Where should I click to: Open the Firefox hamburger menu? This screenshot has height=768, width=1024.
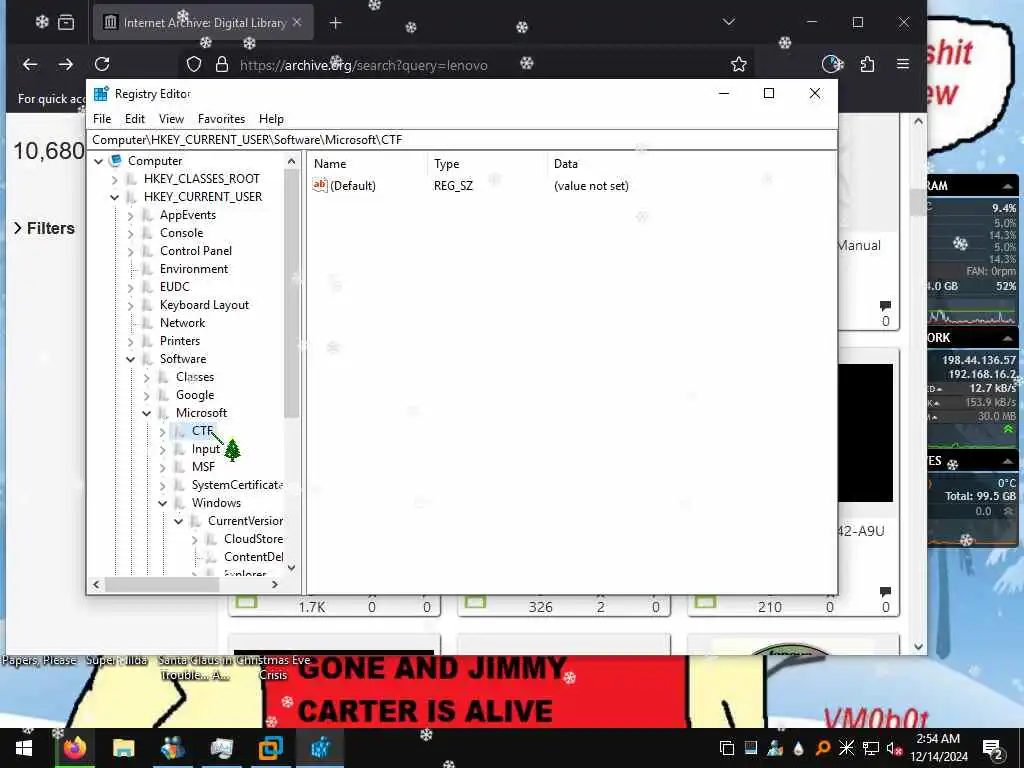point(903,65)
